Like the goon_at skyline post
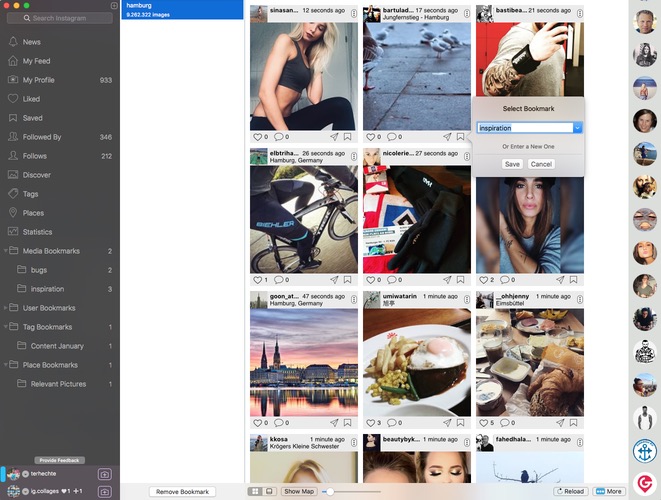The height and width of the screenshot is (500, 661). (x=258, y=423)
